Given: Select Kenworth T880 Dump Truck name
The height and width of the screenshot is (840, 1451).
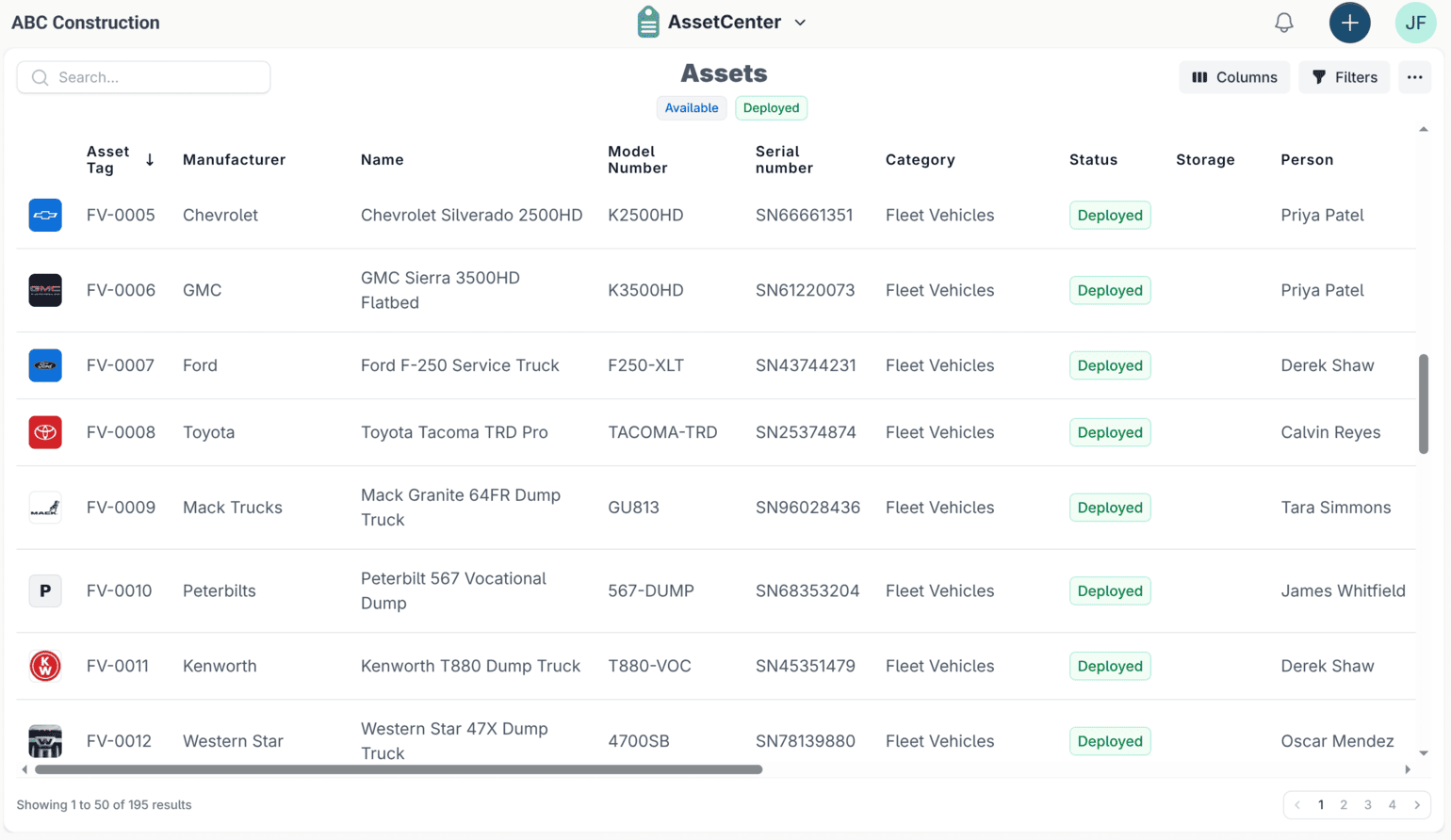Looking at the screenshot, I should click(470, 666).
